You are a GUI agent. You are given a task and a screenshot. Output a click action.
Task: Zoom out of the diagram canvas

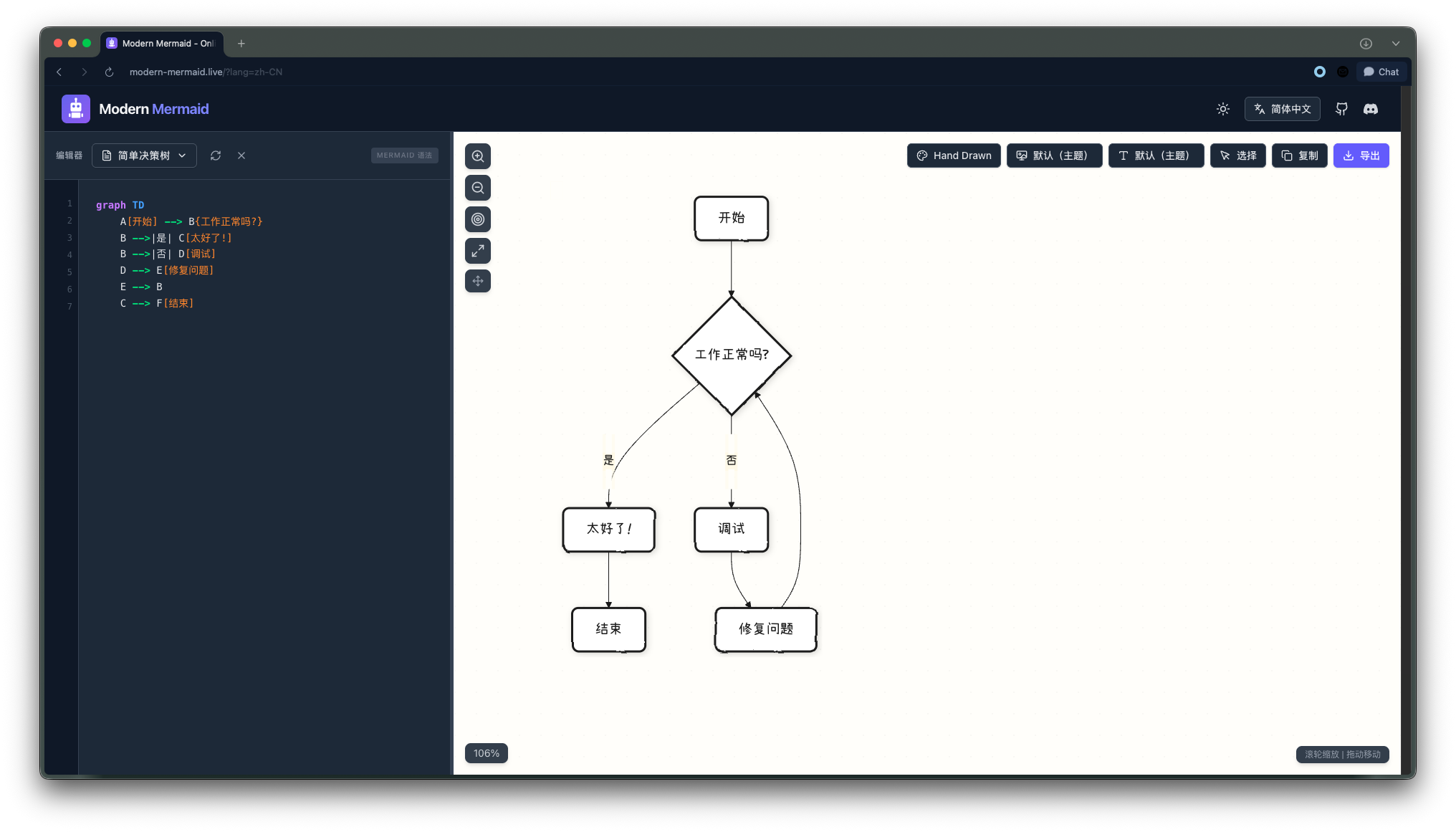click(x=478, y=187)
